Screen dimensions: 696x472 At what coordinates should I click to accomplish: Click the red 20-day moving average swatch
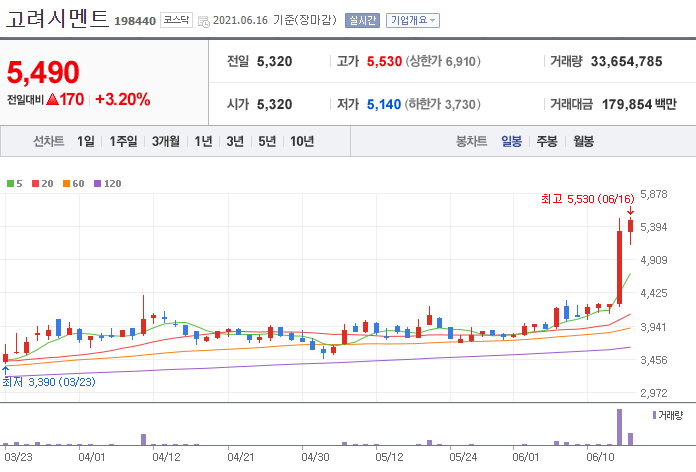click(36, 183)
